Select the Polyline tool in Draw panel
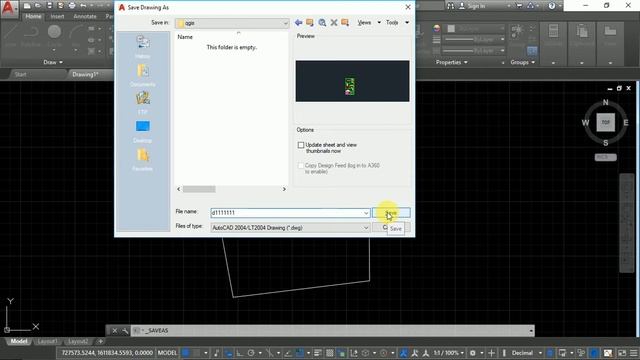640x360 pixels. click(x=31, y=34)
